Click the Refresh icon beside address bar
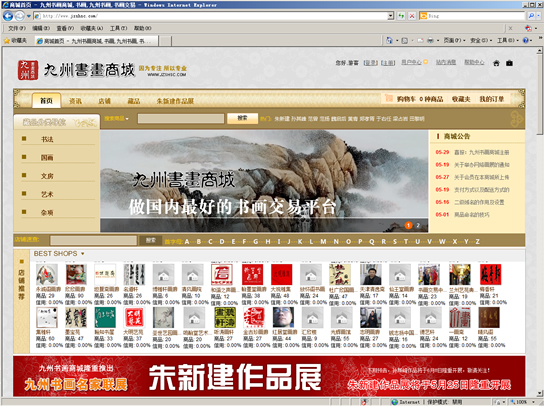Screen dimensions: 544x406 tap(401, 16)
